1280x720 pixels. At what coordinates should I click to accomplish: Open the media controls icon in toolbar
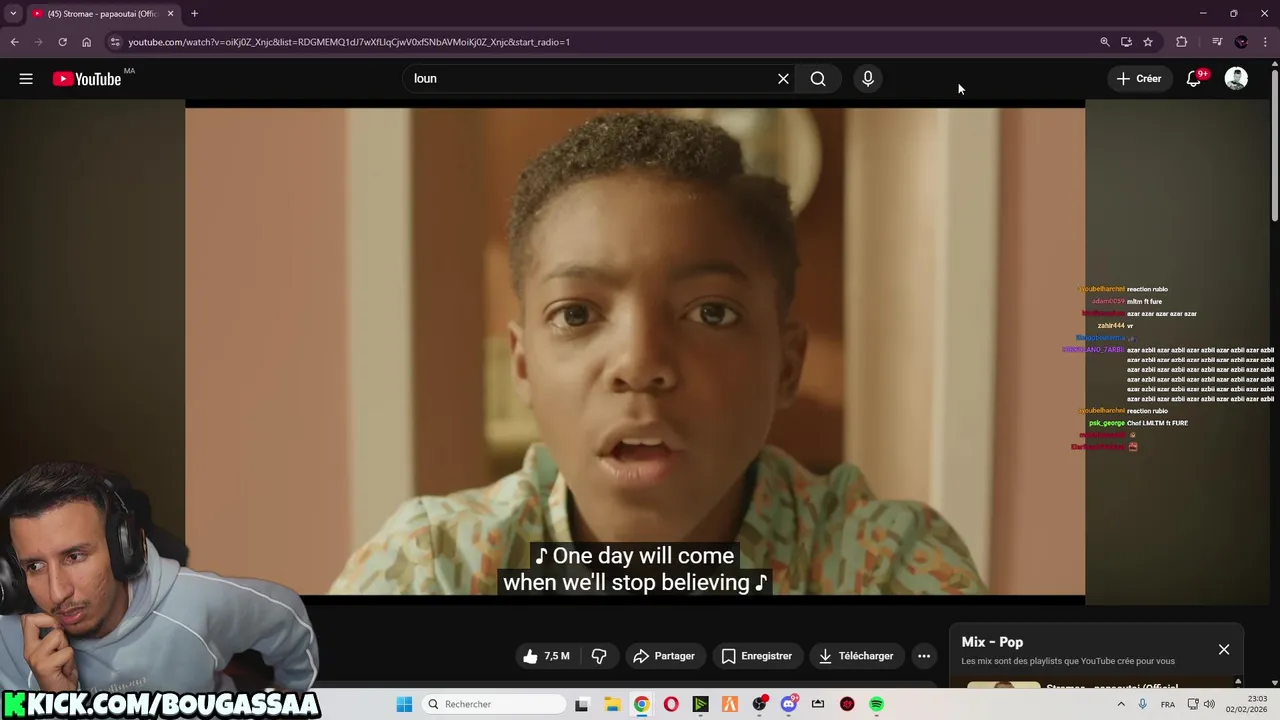click(1217, 42)
